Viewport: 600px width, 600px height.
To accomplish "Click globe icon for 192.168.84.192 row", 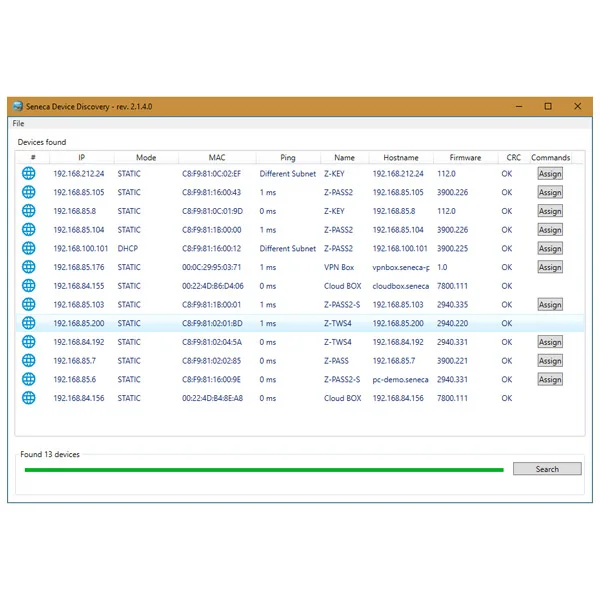I will point(29,342).
